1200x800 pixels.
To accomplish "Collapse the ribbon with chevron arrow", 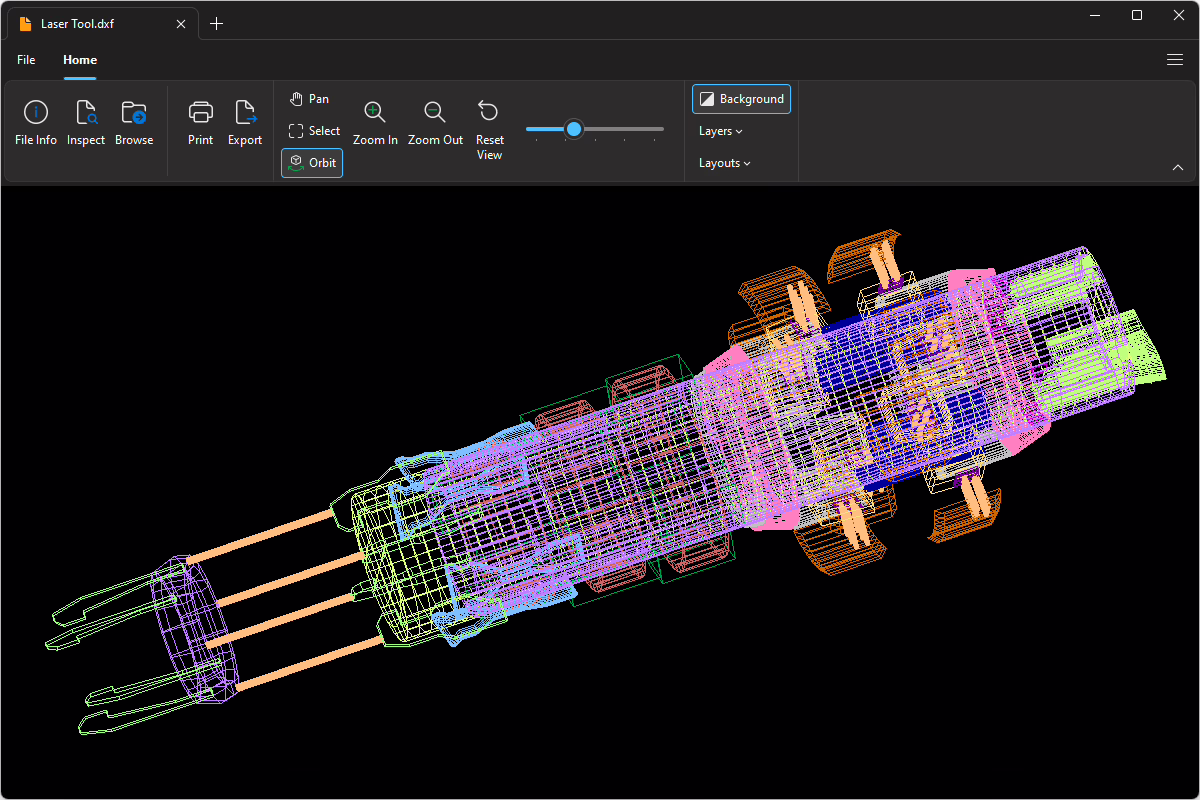I will click(x=1177, y=167).
